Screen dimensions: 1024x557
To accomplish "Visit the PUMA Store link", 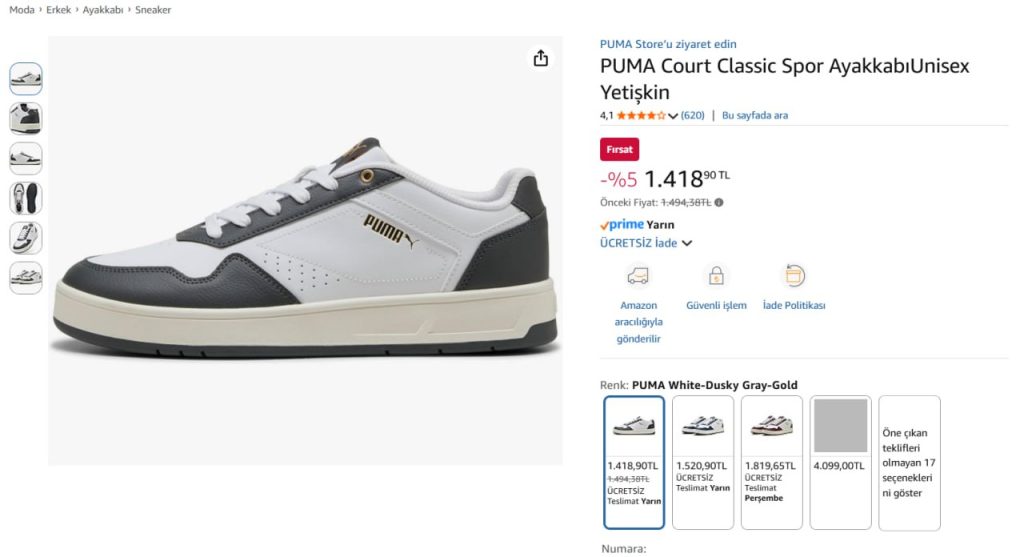I will pos(668,44).
